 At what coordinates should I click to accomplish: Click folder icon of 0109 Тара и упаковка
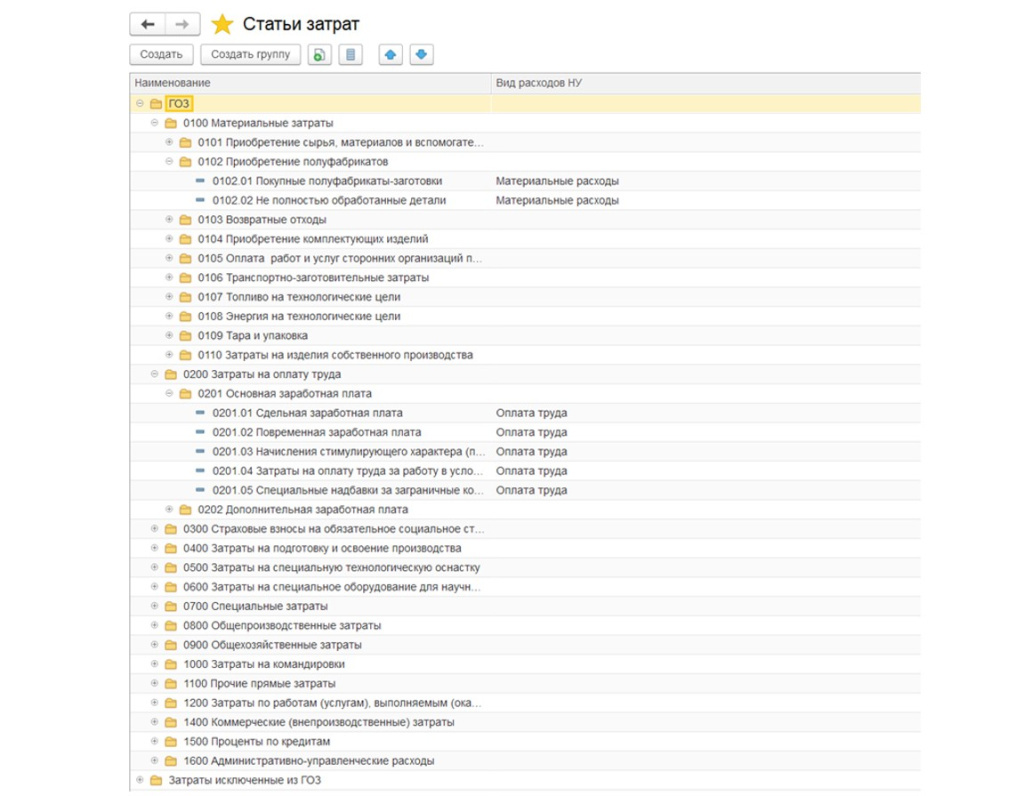(x=185, y=336)
